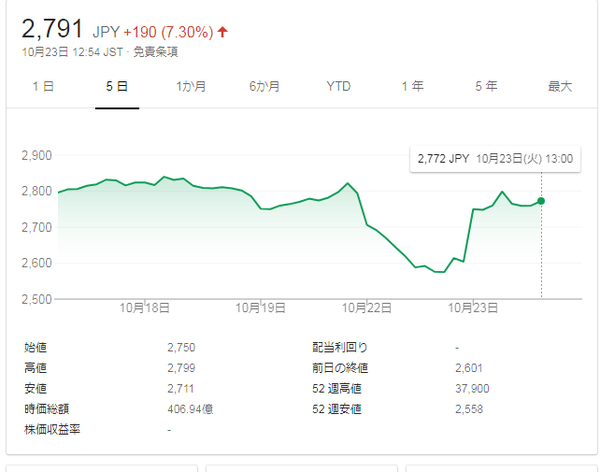Click the 2,500 y-axis label
Screen dimensions: 600x472
(x=37, y=299)
